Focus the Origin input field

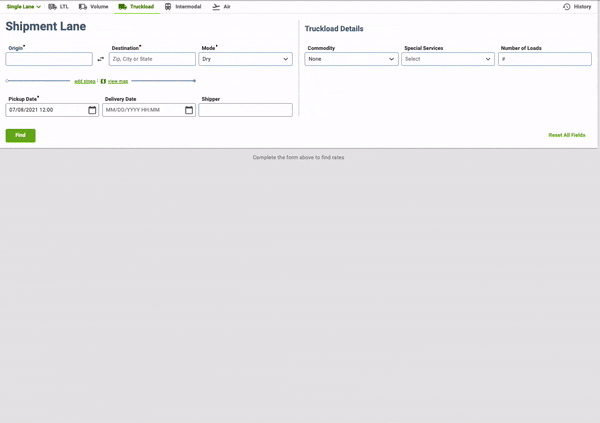pos(49,59)
